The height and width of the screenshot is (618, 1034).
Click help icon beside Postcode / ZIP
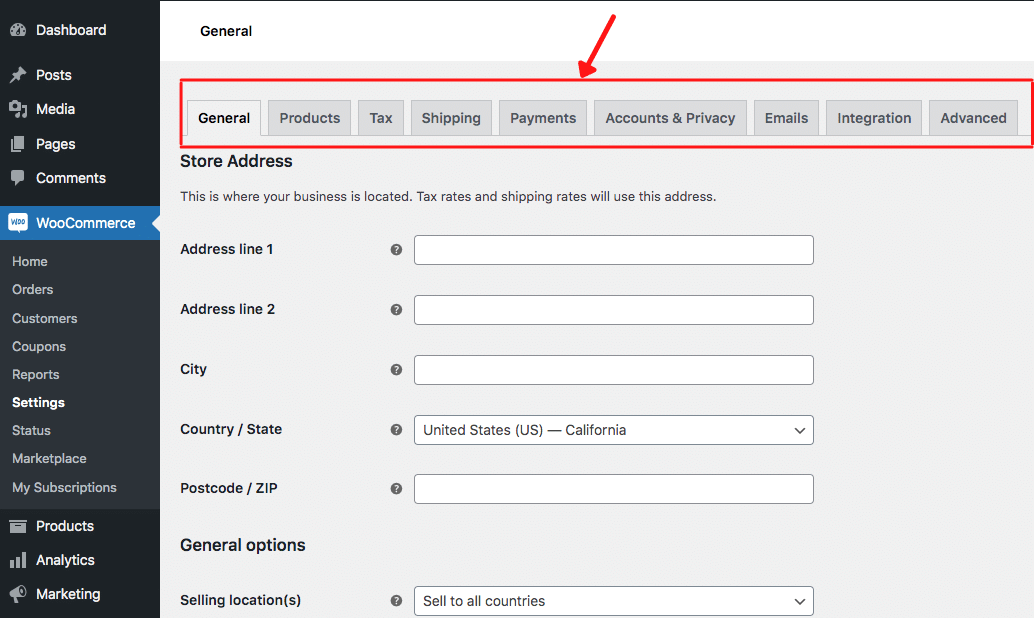[x=396, y=489]
